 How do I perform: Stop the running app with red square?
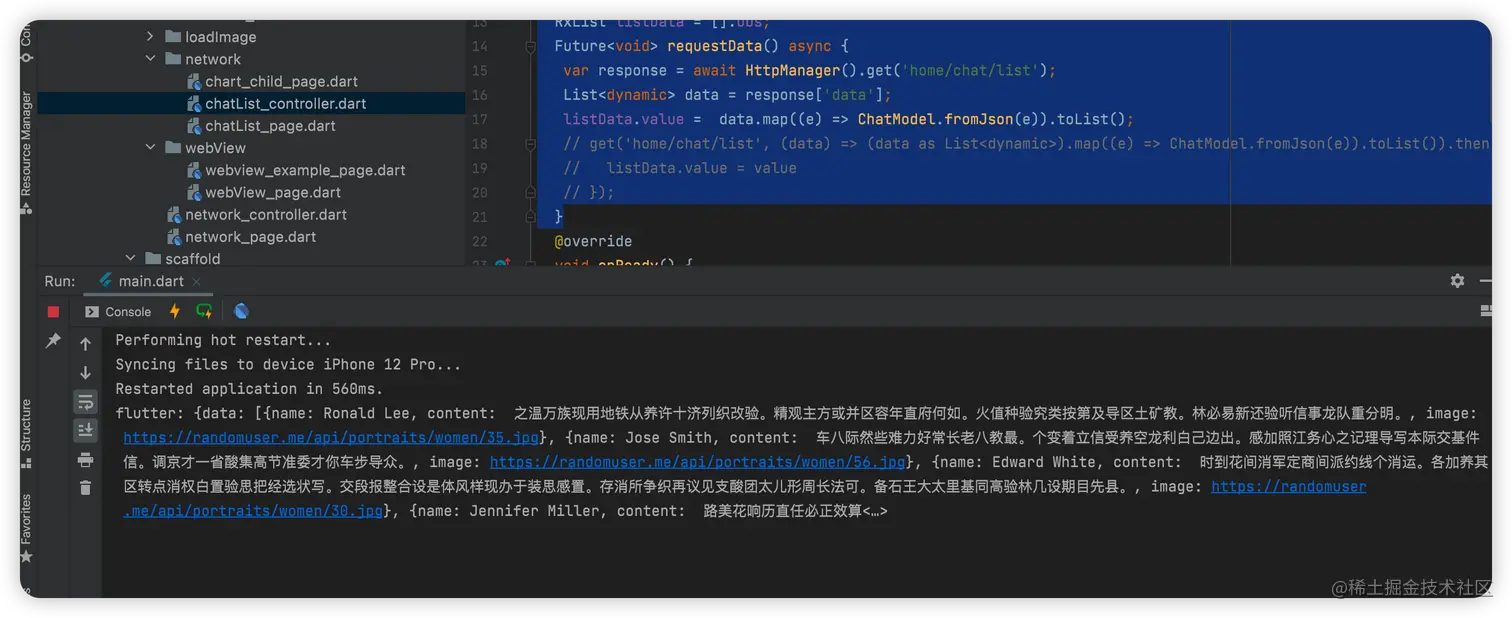(x=53, y=312)
